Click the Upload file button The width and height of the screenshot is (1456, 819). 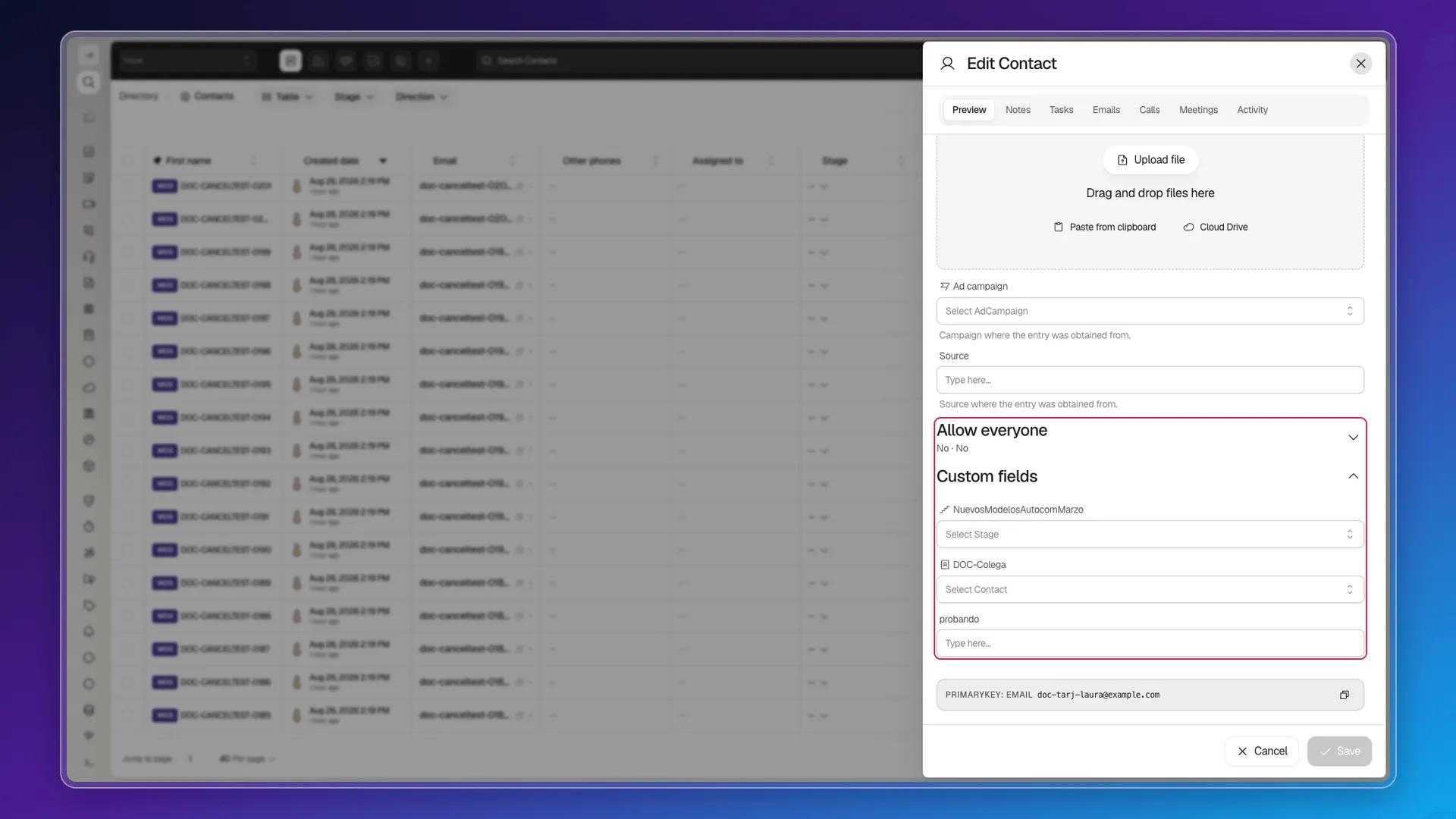pyautogui.click(x=1150, y=160)
